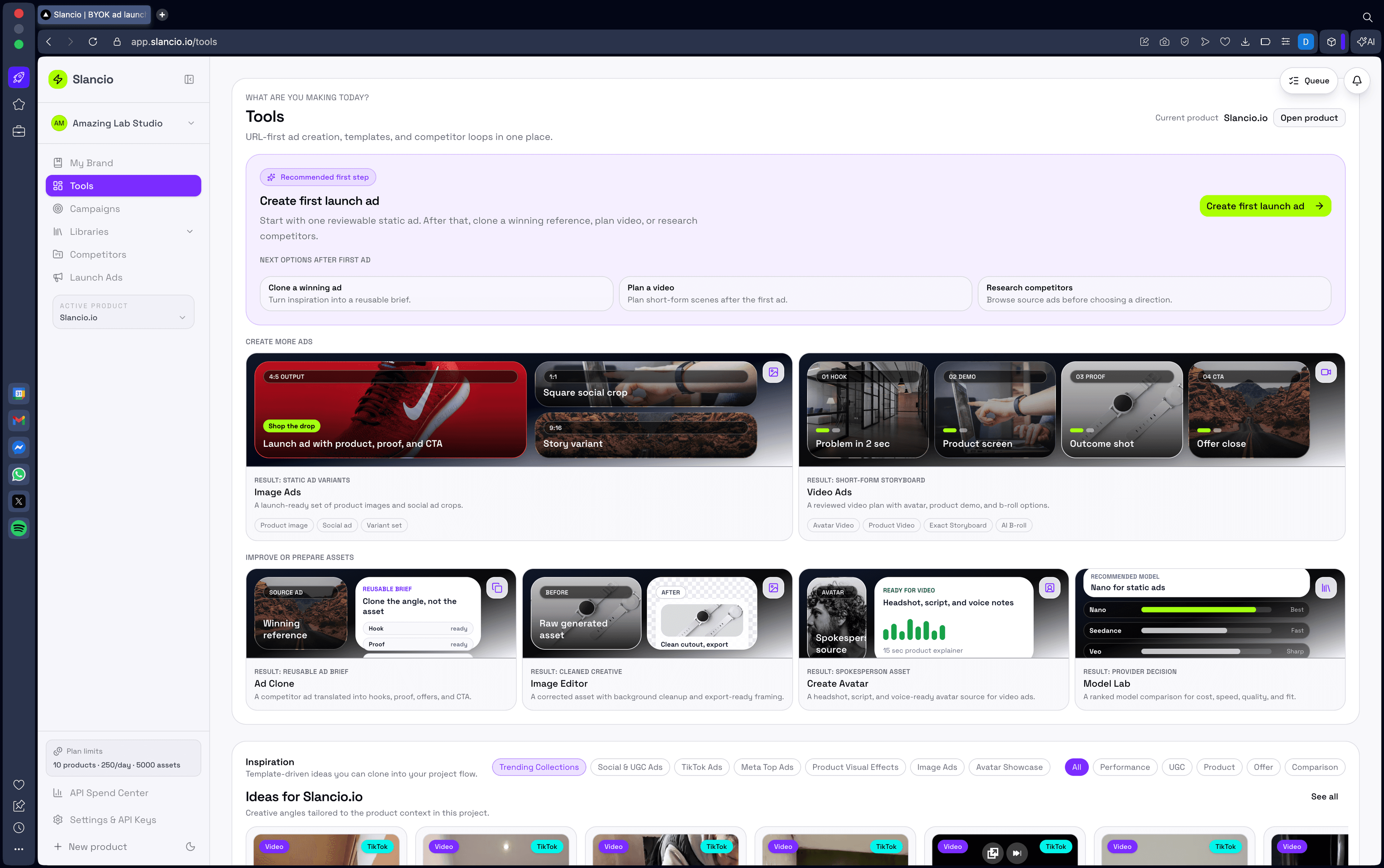
Task: Reload the browser page
Action: click(x=93, y=41)
